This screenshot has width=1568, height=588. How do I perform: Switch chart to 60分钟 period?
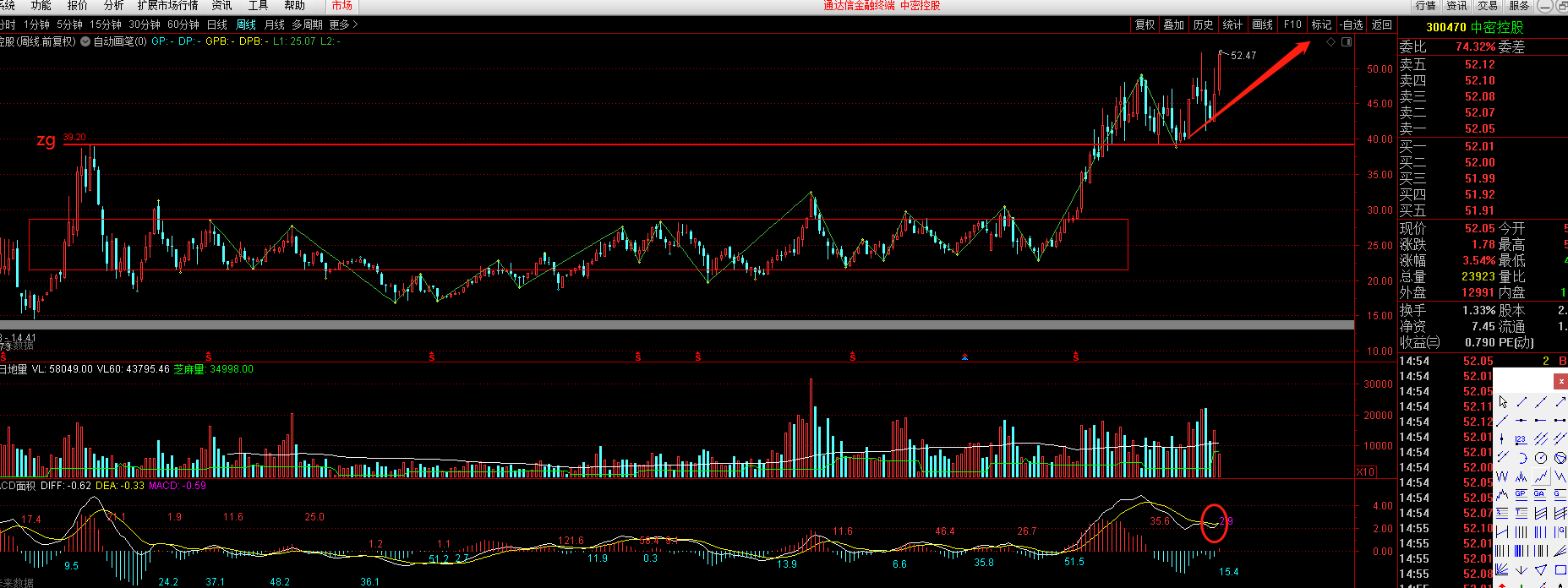183,24
